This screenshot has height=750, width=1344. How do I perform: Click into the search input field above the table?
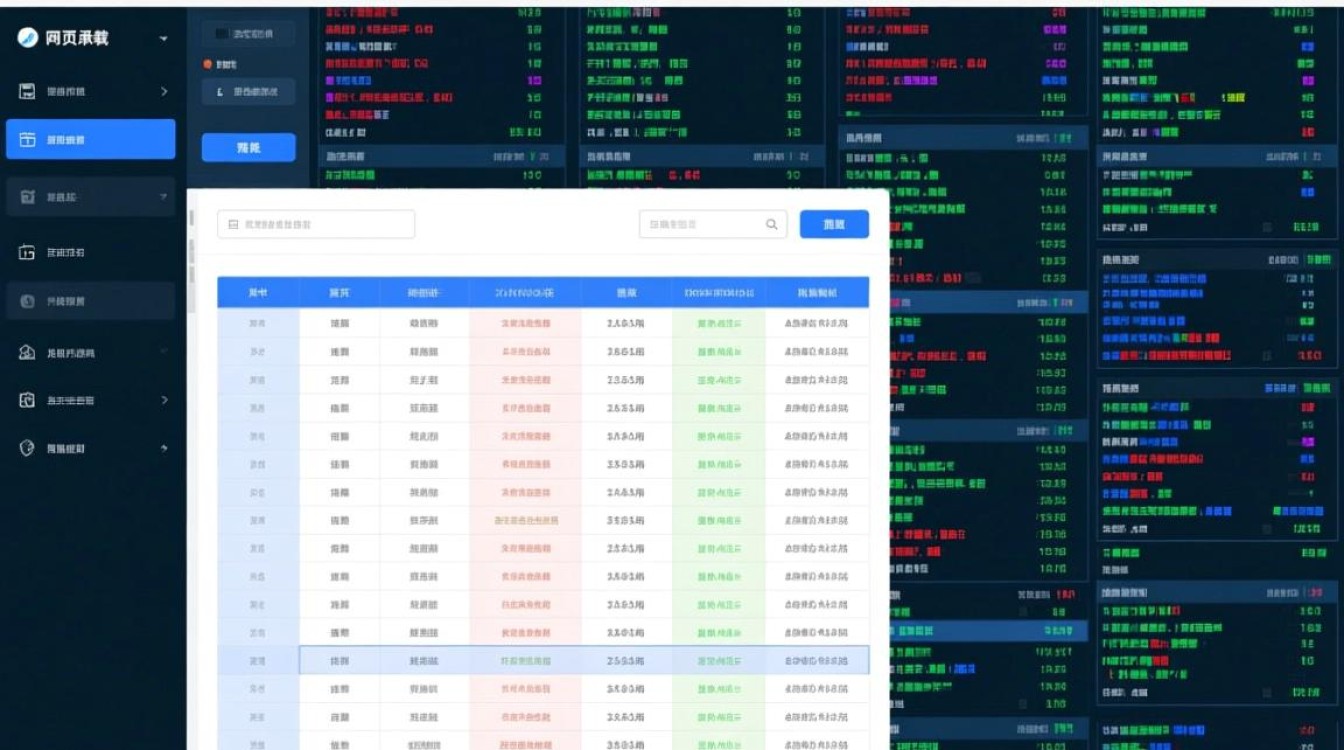[x=700, y=225]
